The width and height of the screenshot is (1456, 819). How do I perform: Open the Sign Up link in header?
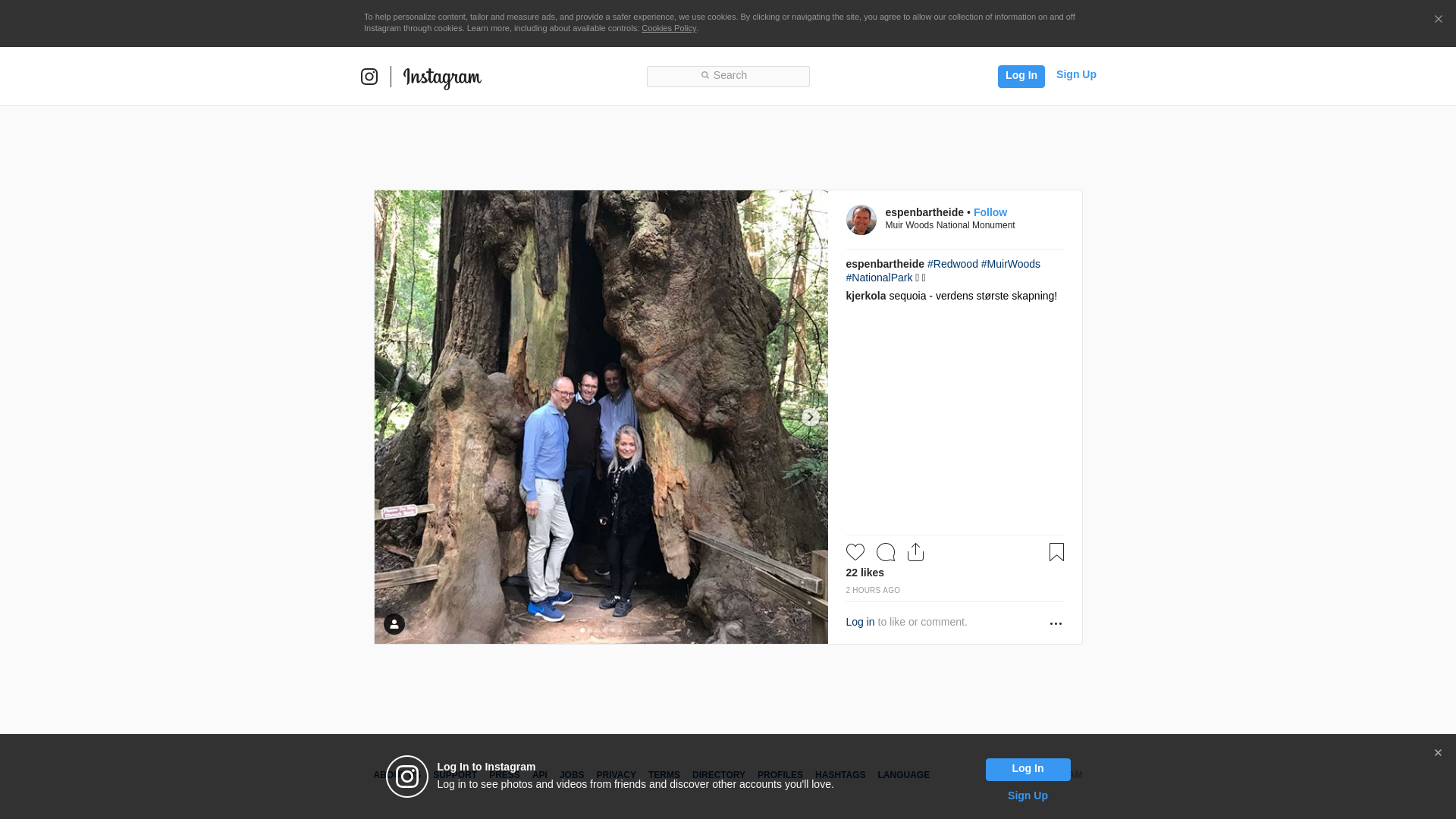1076,74
